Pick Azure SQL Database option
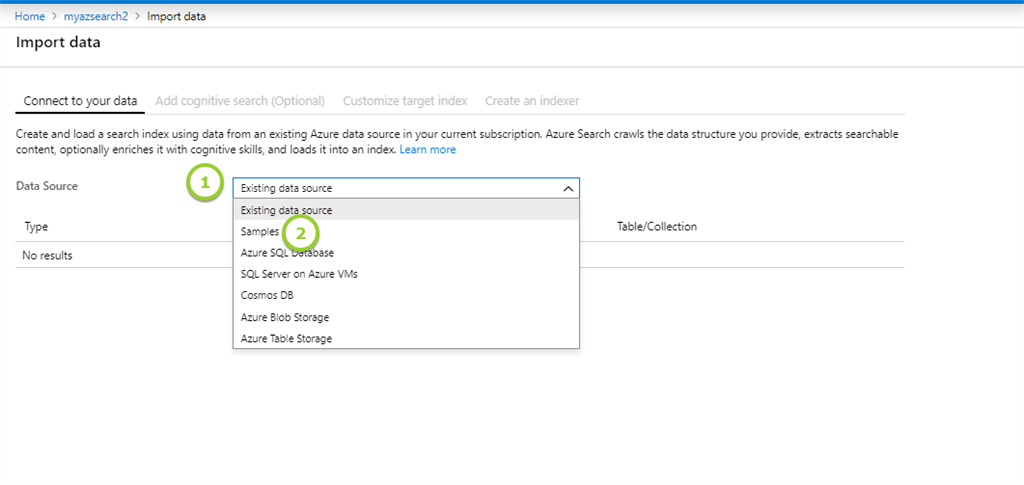Image resolution: width=1024 pixels, height=485 pixels. click(x=406, y=253)
